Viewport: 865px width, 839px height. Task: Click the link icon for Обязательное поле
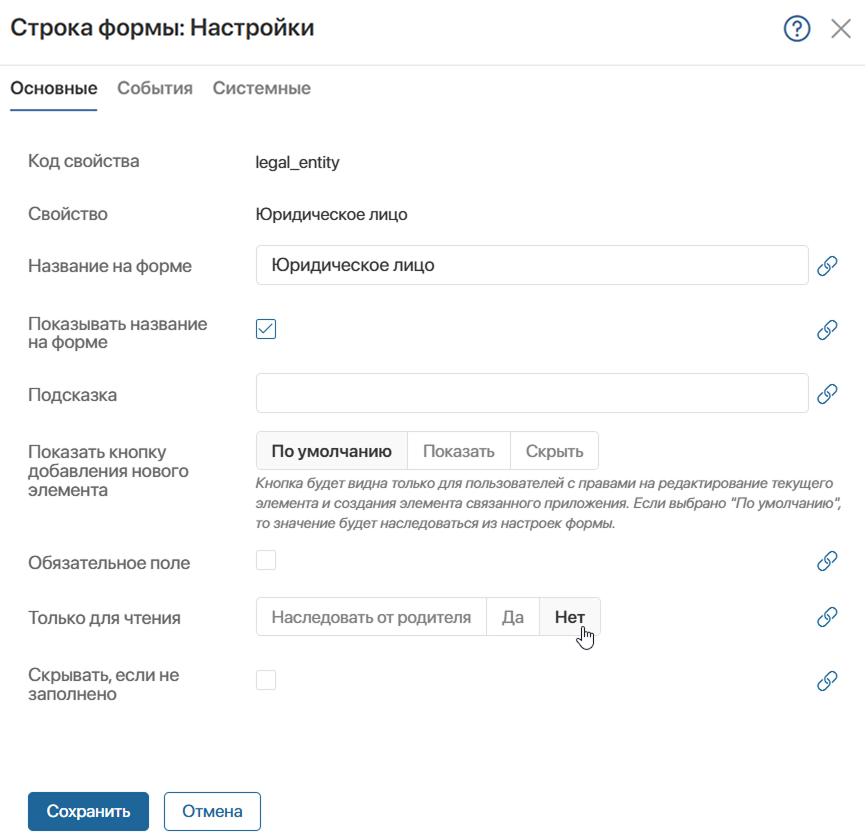tap(827, 561)
